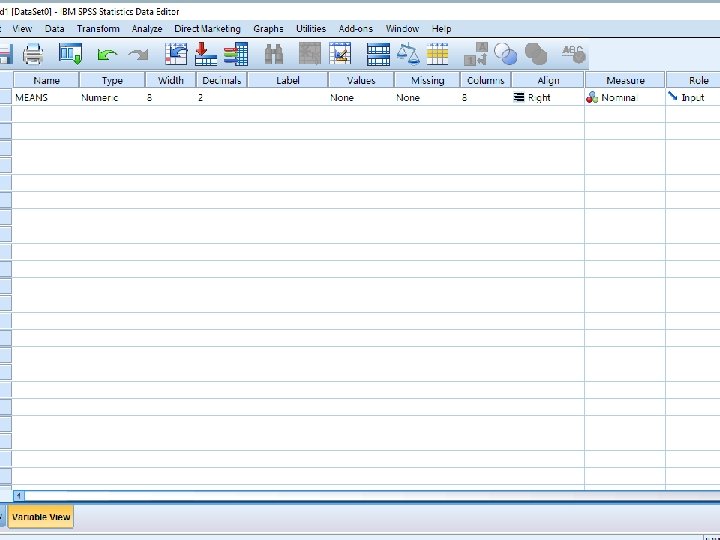Open the Analyze menu
The width and height of the screenshot is (720, 540).
[x=147, y=28]
